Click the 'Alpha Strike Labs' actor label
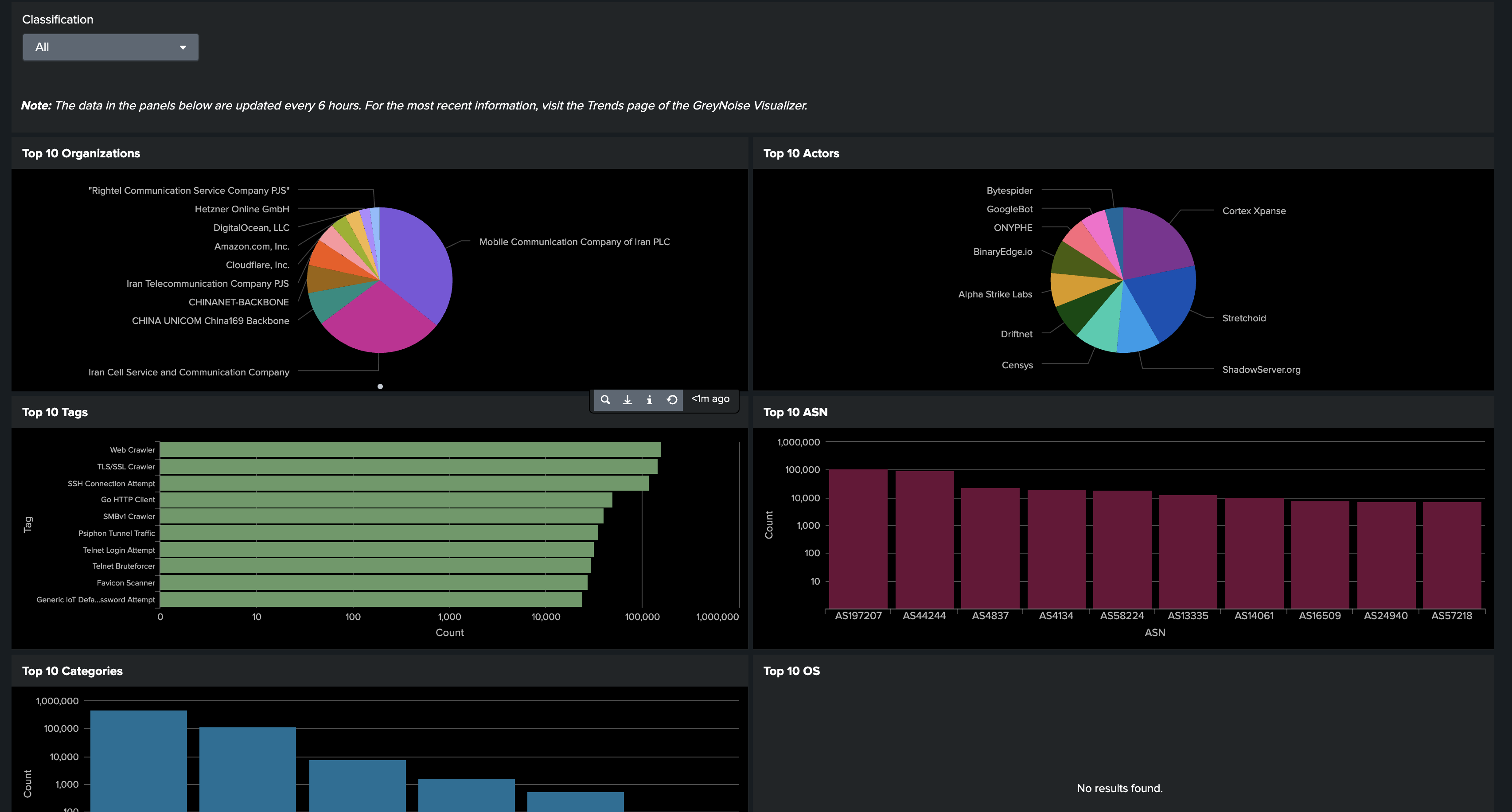This screenshot has height=812, width=1512. pyautogui.click(x=995, y=294)
